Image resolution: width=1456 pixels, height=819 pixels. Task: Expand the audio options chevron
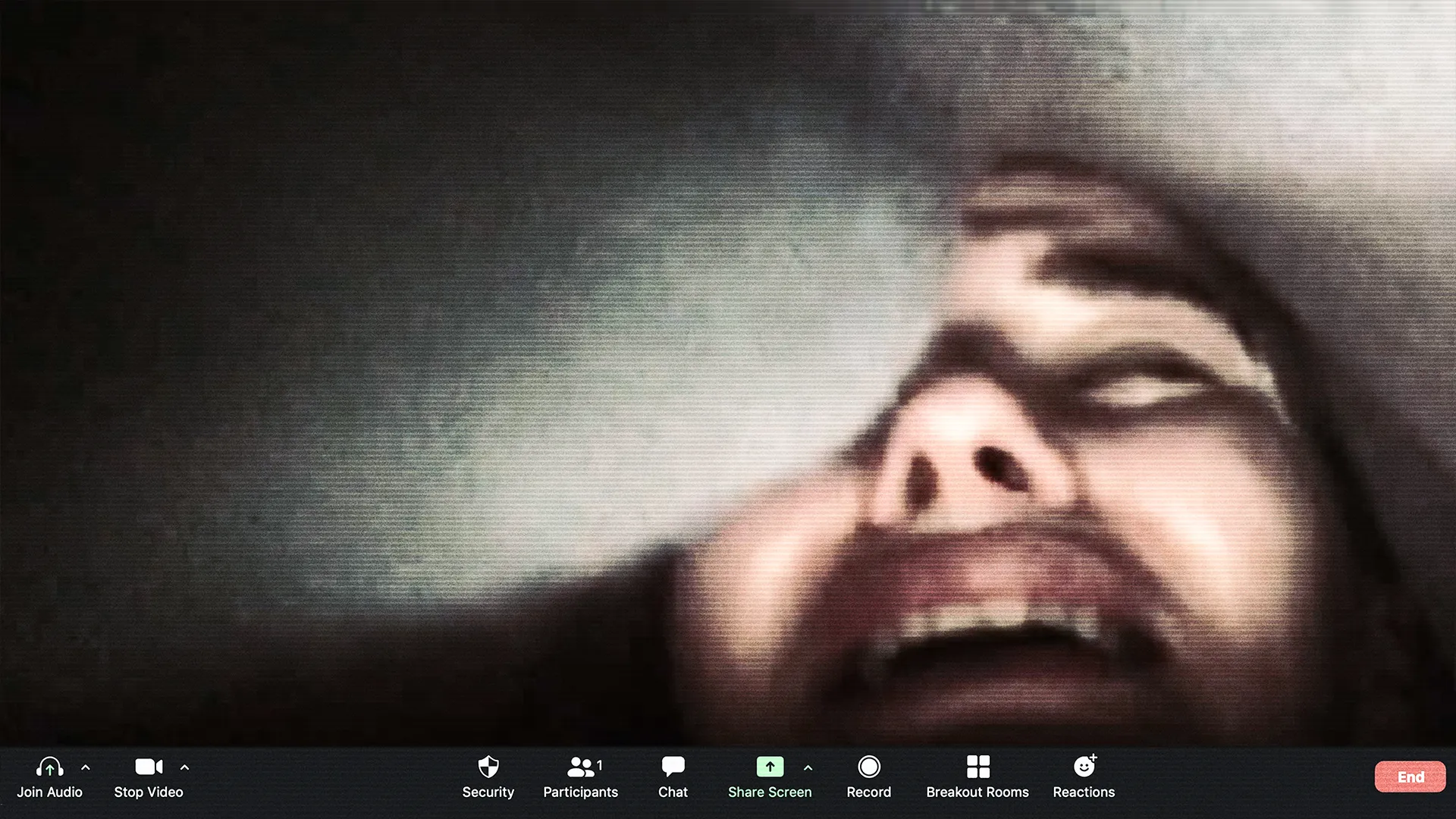click(x=86, y=767)
